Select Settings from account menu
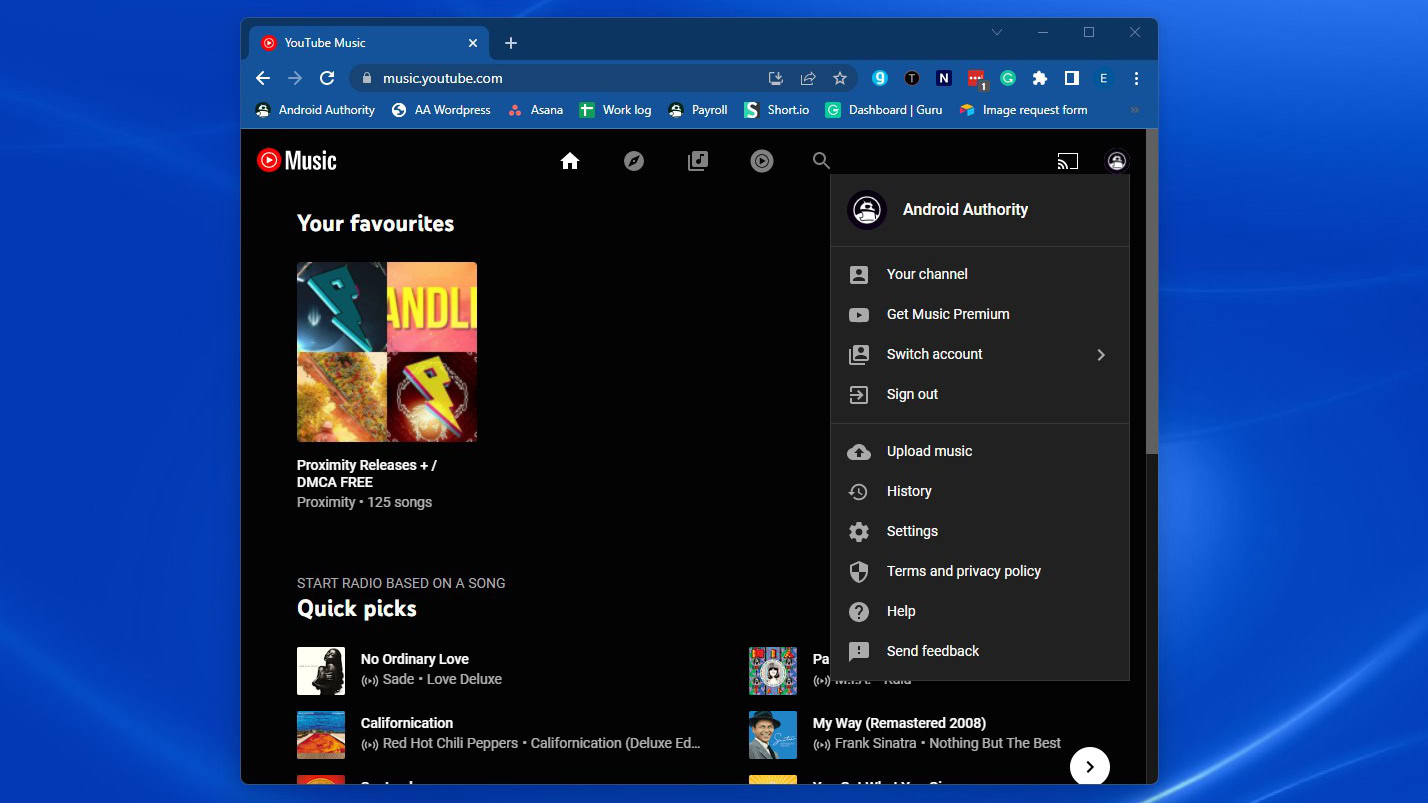 click(912, 531)
